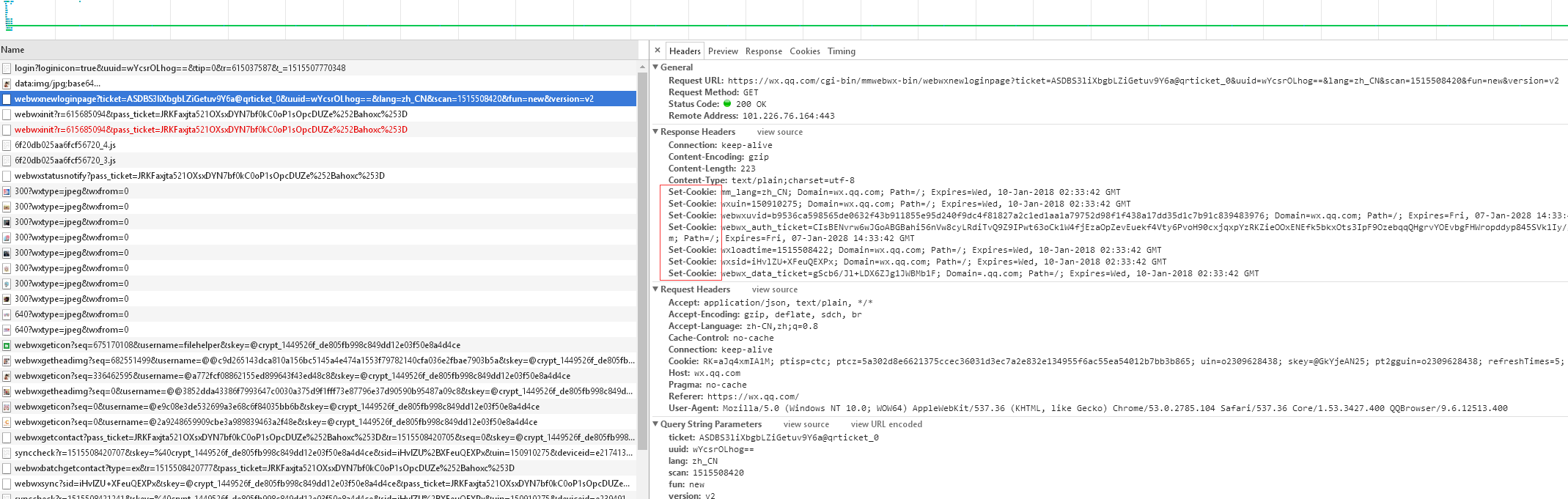Click the Host: wx.qq.com header
Image resolution: width=1568 pixels, height=499 pixels.
click(704, 373)
